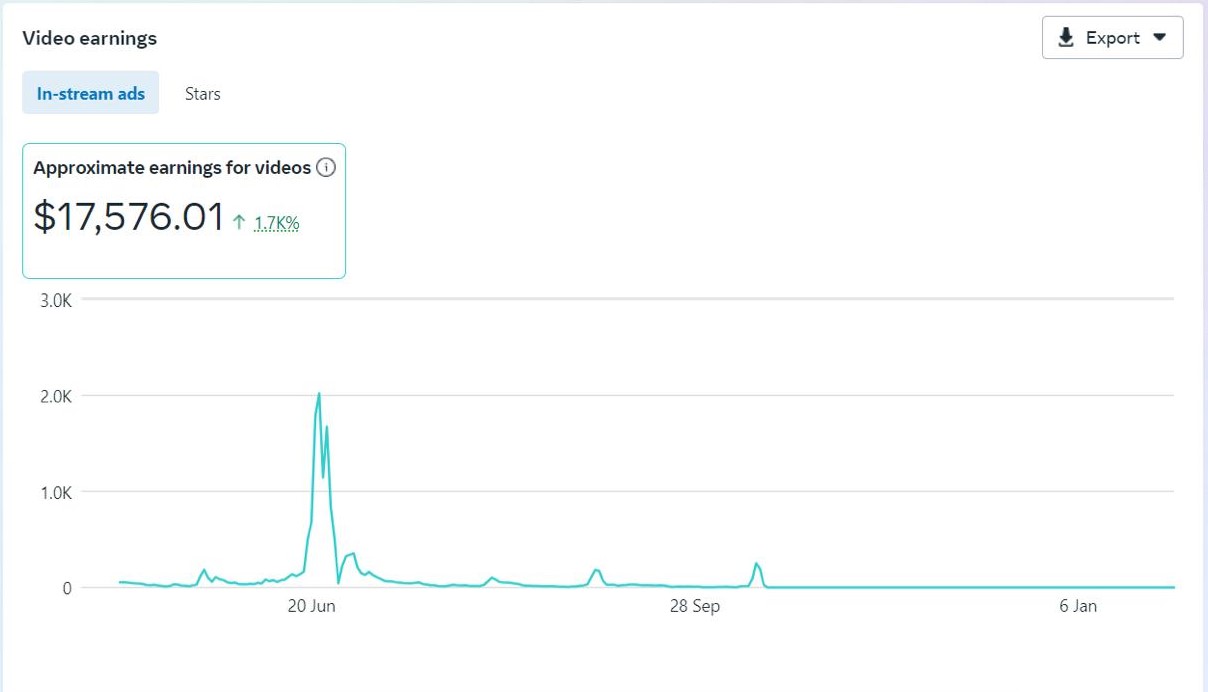The height and width of the screenshot is (692, 1208).
Task: Click the 3.0K y-axis label
Action: tap(55, 299)
